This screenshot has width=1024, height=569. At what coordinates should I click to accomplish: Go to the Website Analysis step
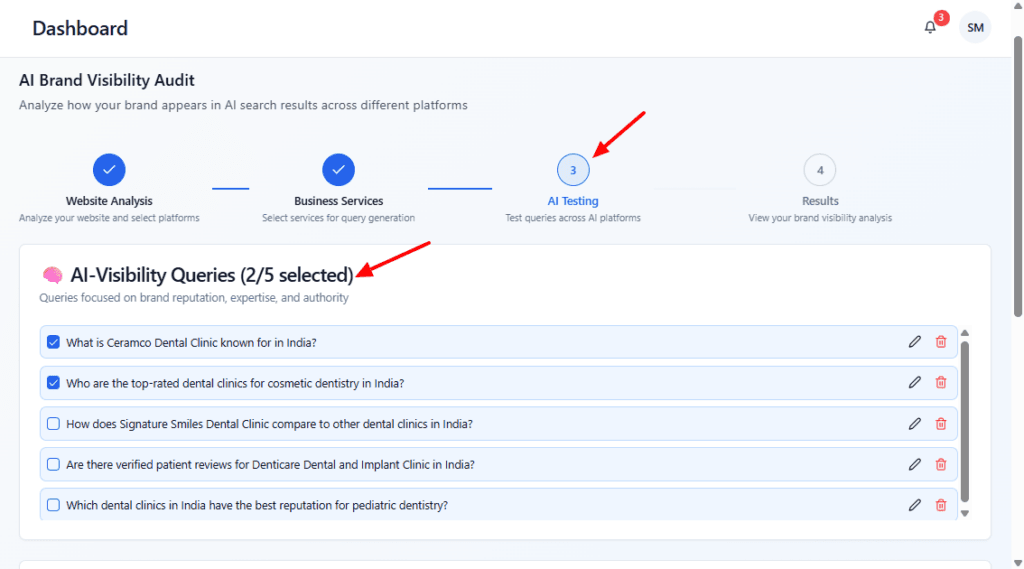pos(109,170)
